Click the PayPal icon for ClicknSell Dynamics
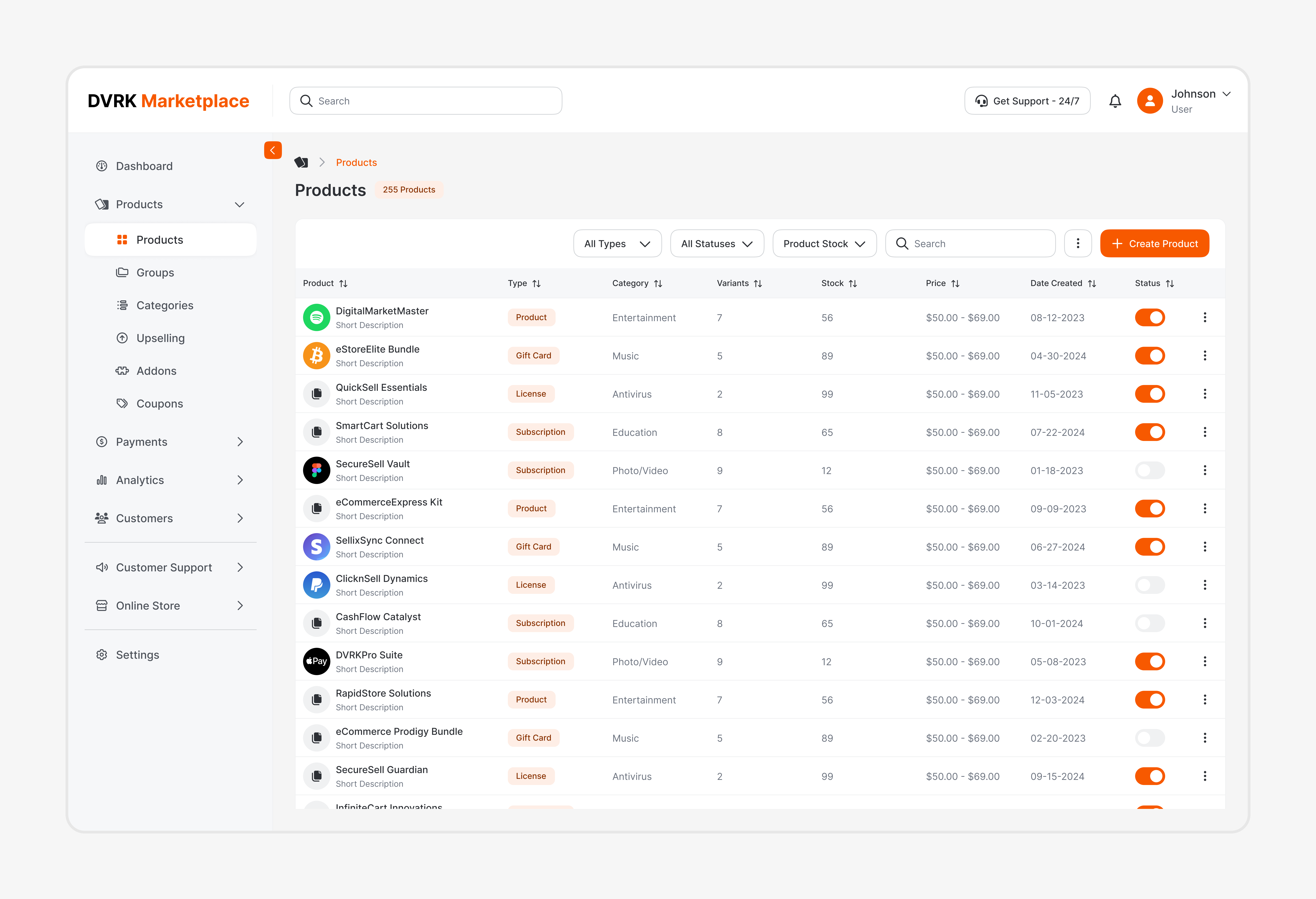Screen dimensions: 1316x899 (317, 585)
